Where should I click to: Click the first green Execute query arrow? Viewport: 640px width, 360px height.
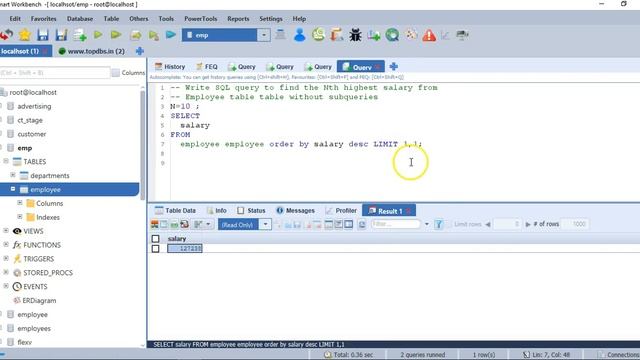[x=98, y=35]
